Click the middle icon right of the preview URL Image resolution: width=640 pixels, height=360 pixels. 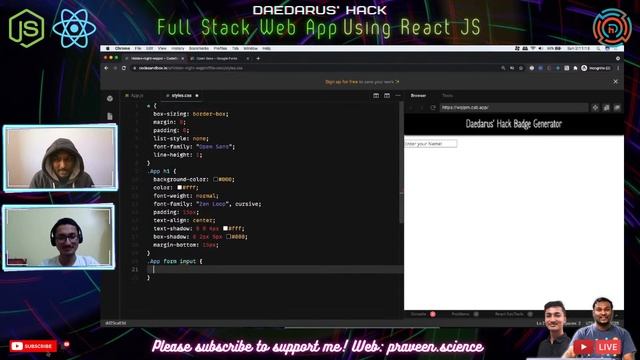[x=607, y=108]
